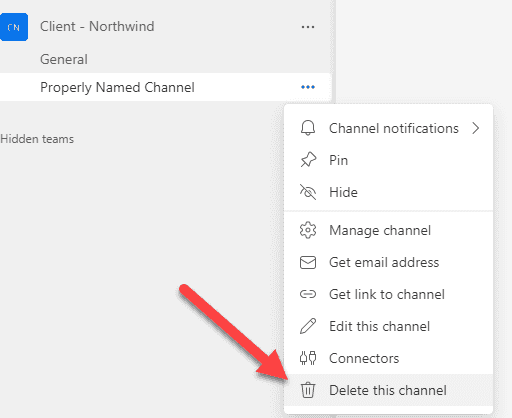Screen dimensions: 512x418
Task: Click the trash can delete icon
Action: tap(308, 390)
